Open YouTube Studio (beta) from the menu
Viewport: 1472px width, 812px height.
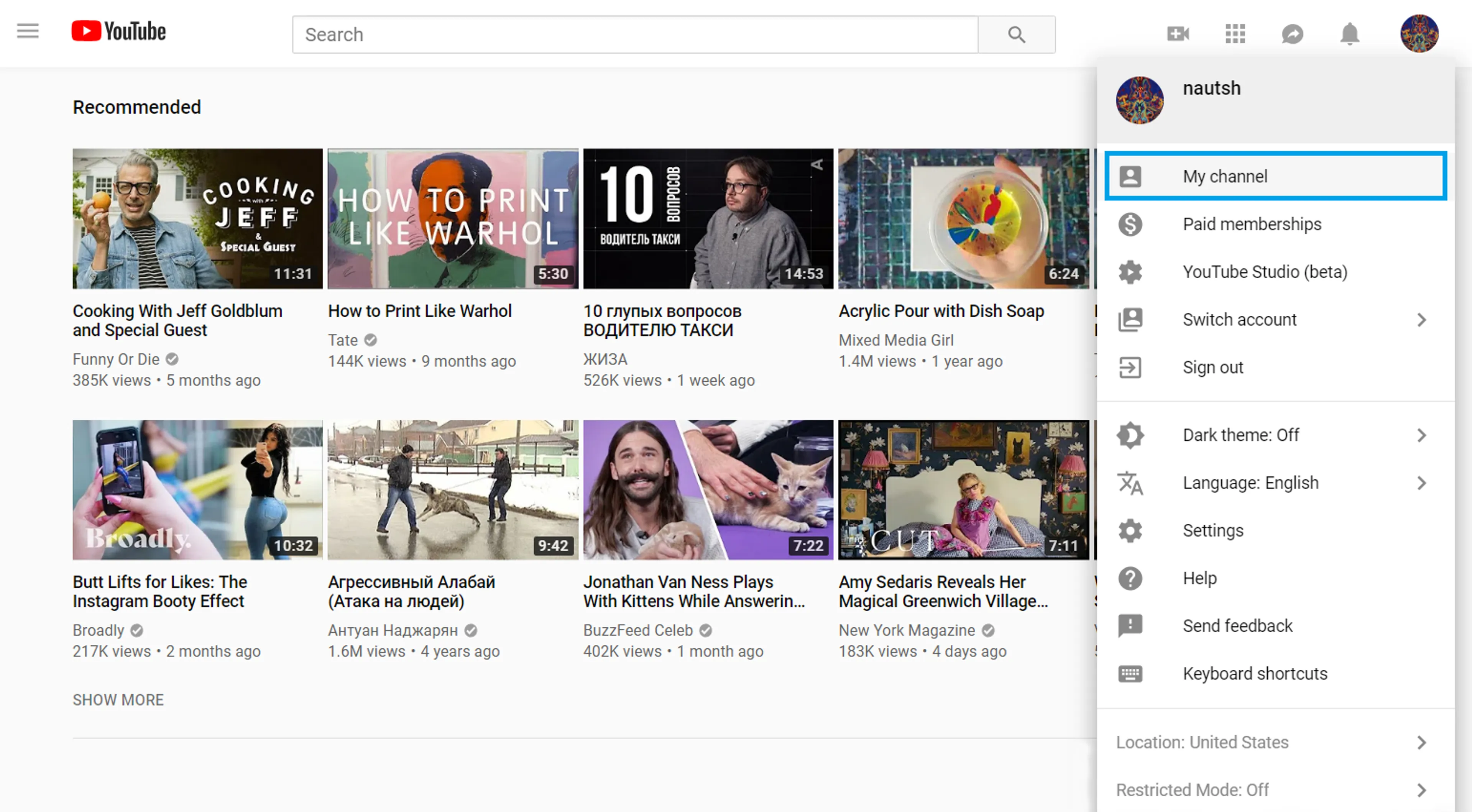click(1265, 271)
